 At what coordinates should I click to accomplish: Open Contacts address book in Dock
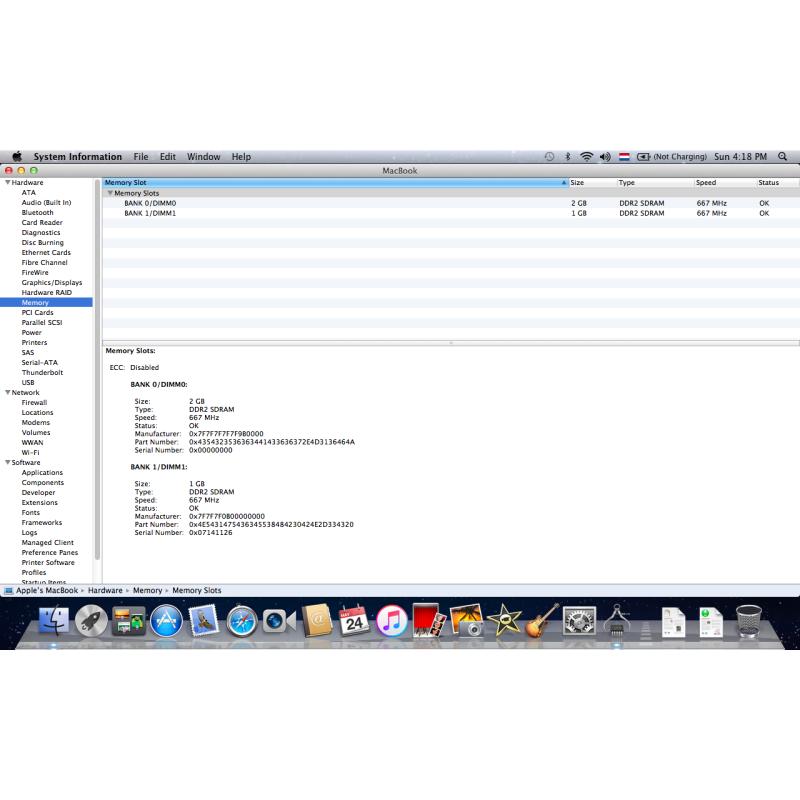point(317,621)
